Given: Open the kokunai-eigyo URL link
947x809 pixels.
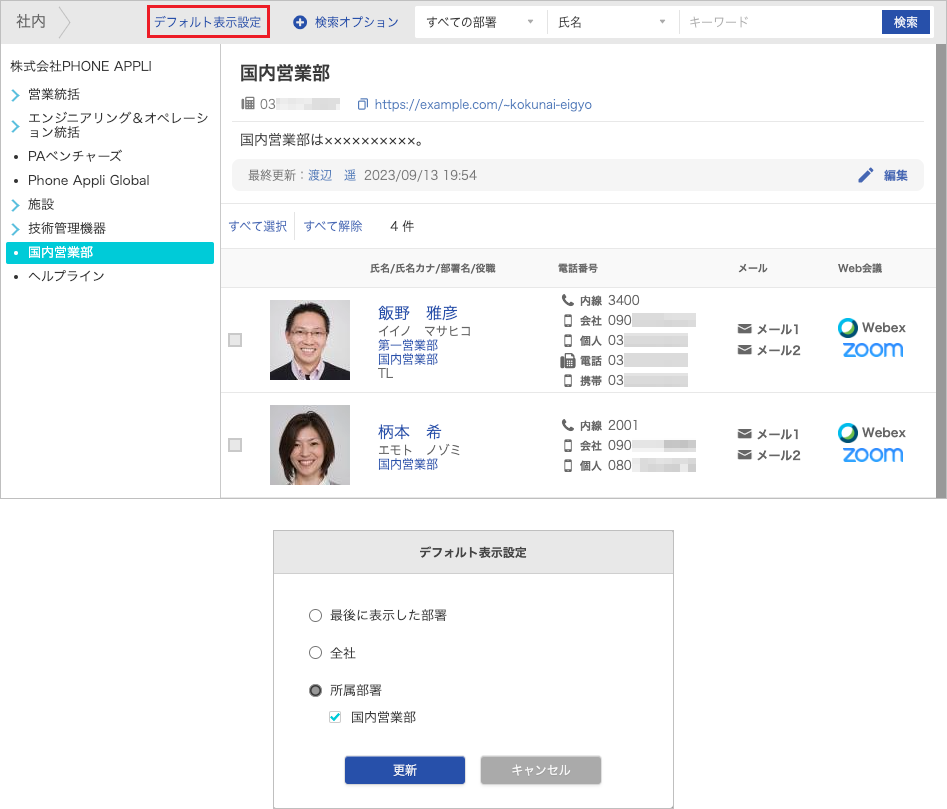Looking at the screenshot, I should click(x=482, y=104).
